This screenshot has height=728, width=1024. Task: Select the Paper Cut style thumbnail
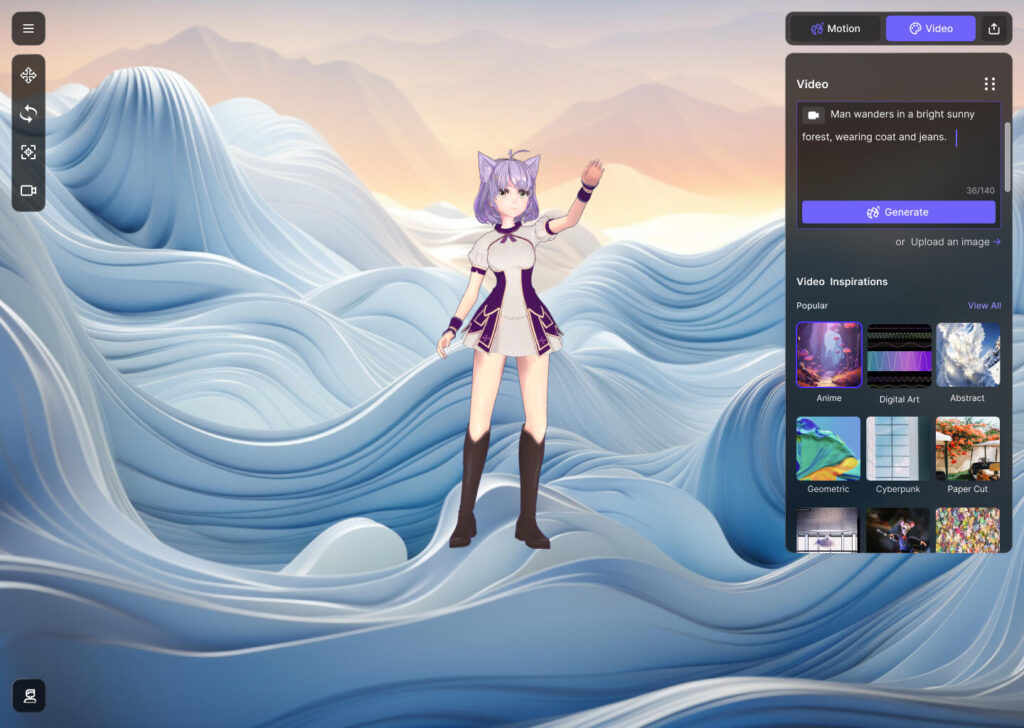(x=967, y=448)
